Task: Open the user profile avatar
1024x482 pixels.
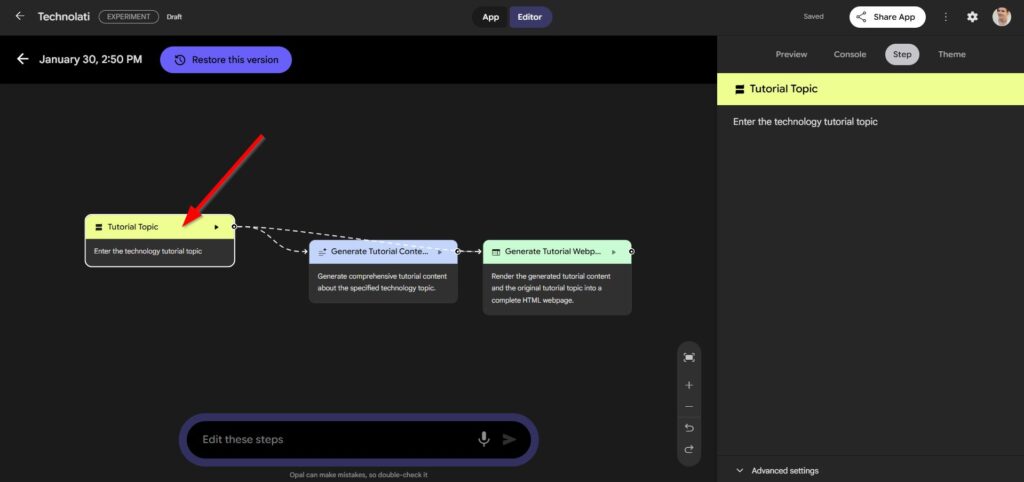Action: [x=1001, y=17]
